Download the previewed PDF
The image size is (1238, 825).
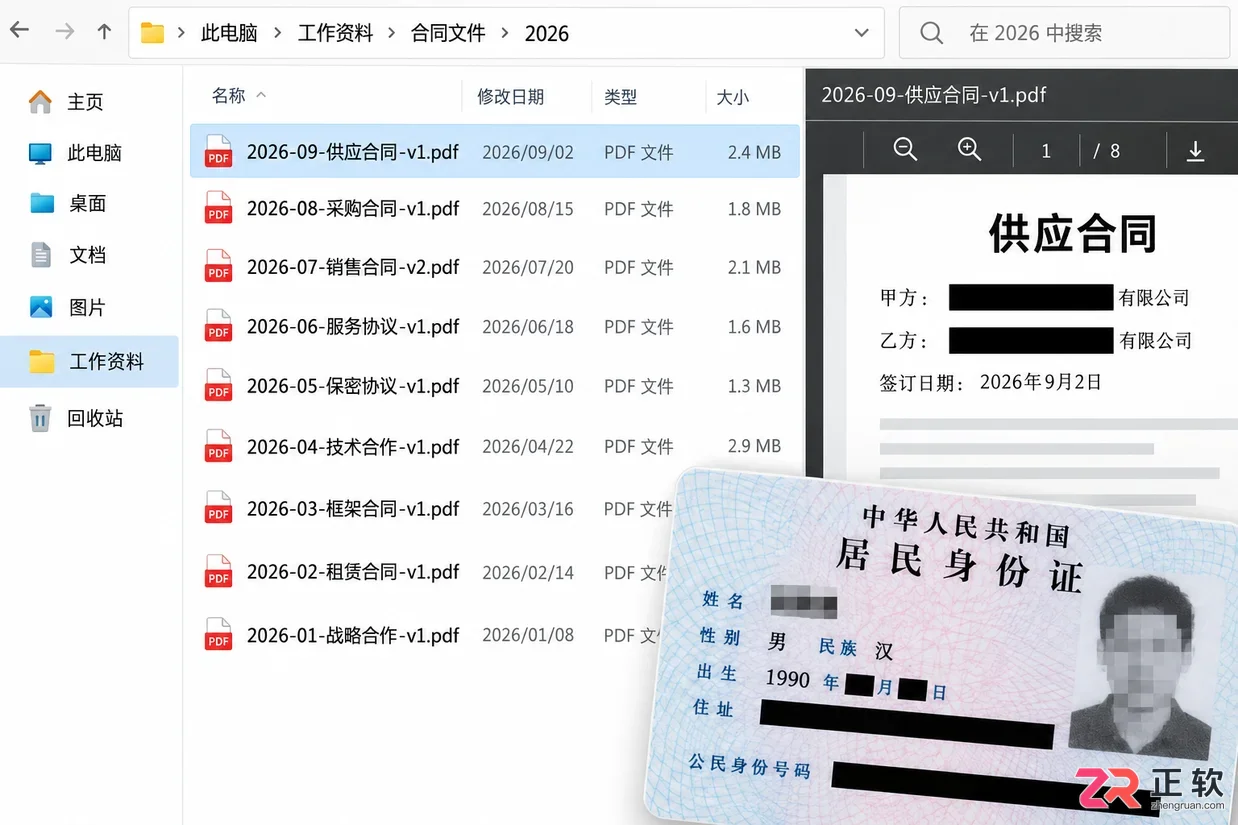click(1195, 151)
